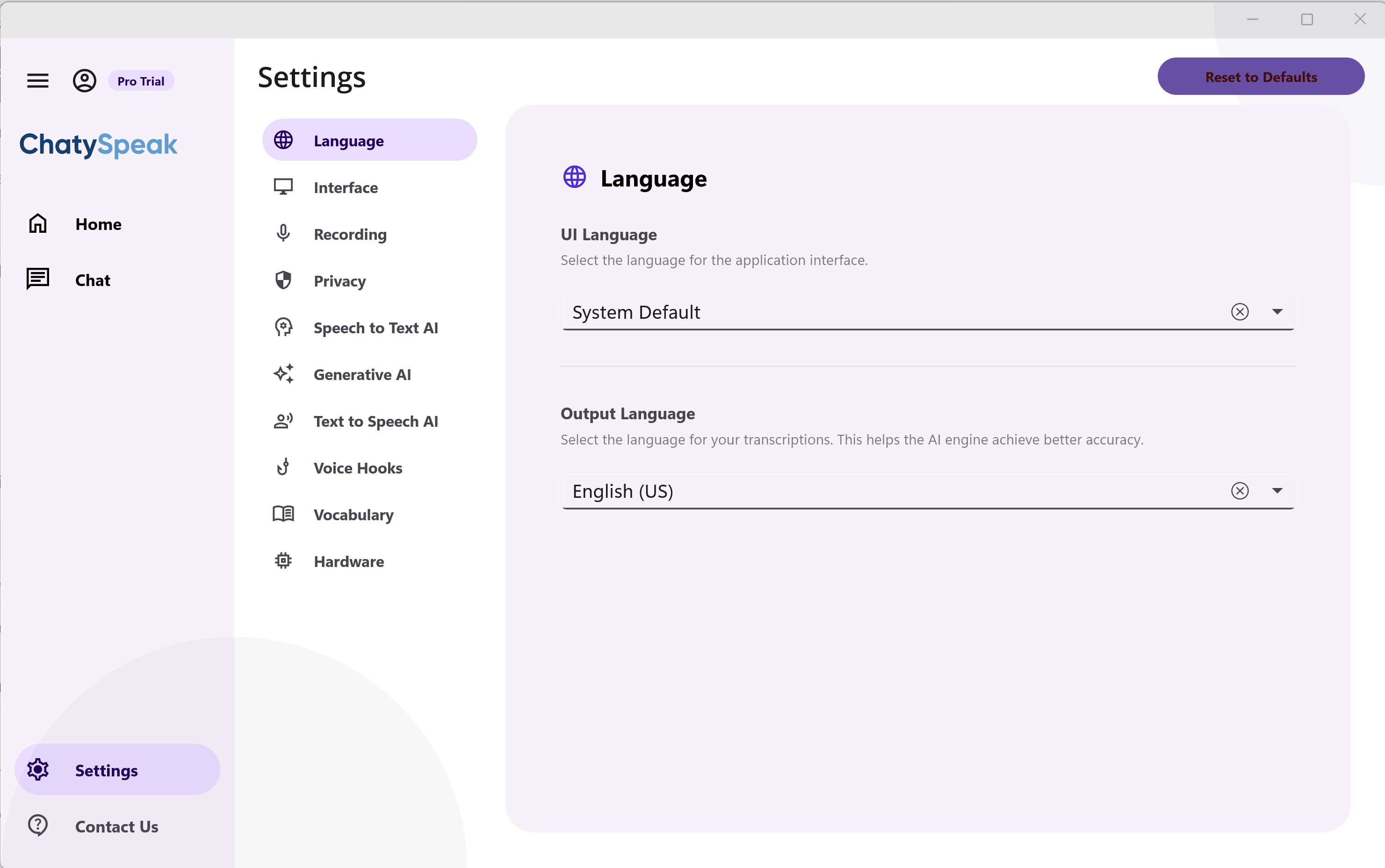Click the Chat message icon
The width and height of the screenshot is (1385, 868).
pyautogui.click(x=38, y=279)
